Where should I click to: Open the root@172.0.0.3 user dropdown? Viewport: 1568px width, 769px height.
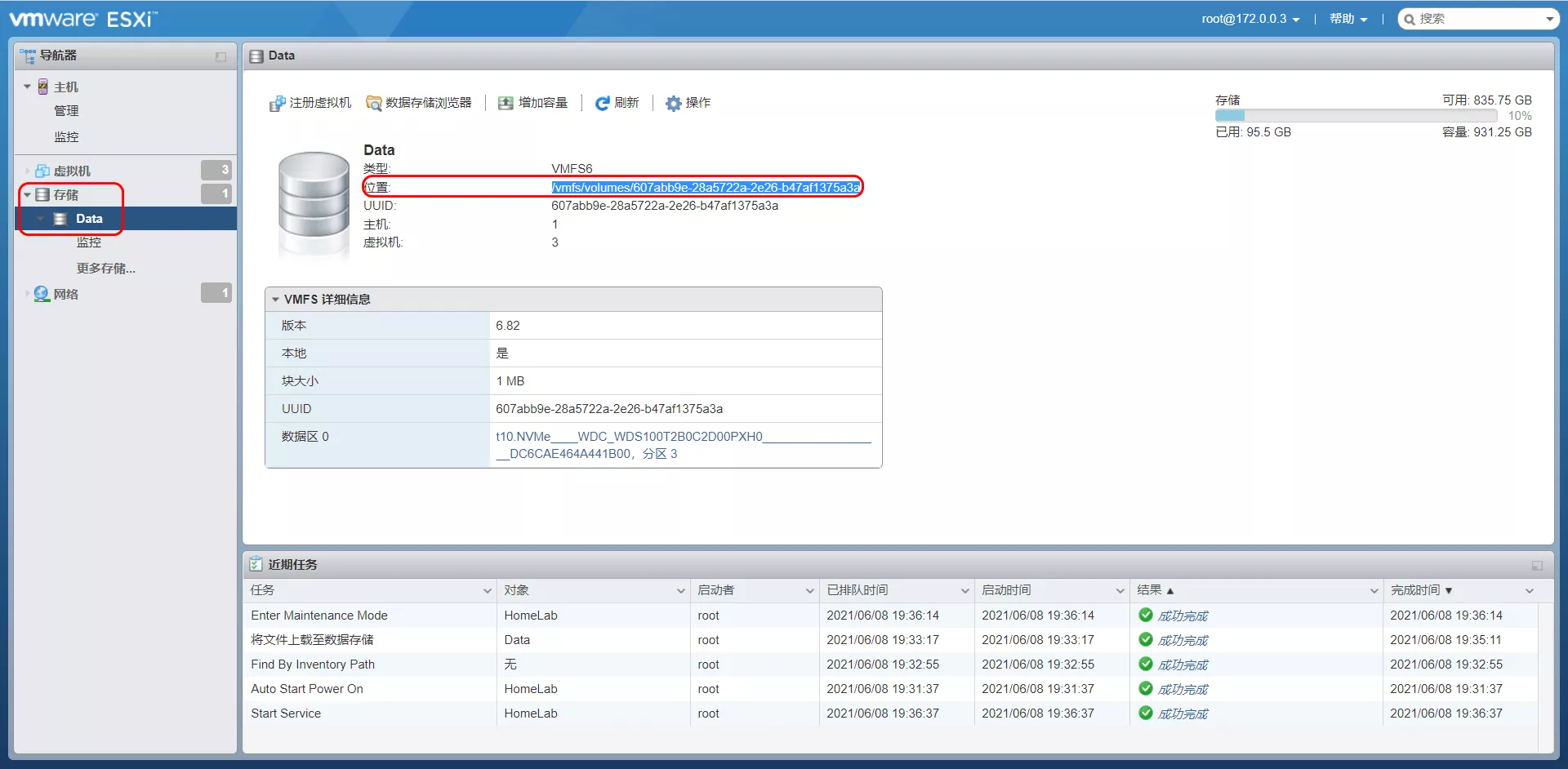click(x=1249, y=19)
